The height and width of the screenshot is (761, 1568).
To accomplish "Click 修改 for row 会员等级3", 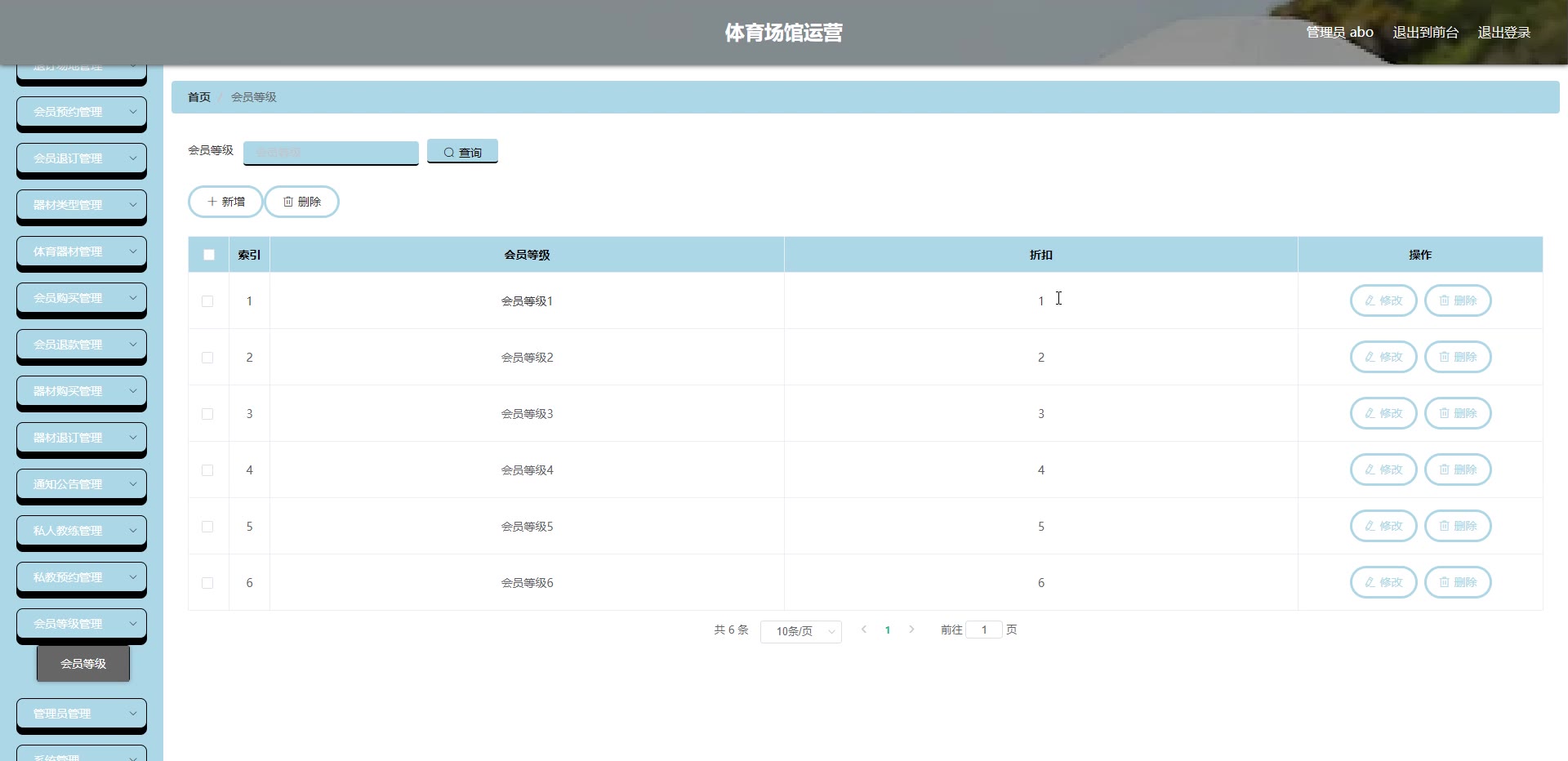I will (x=1383, y=413).
